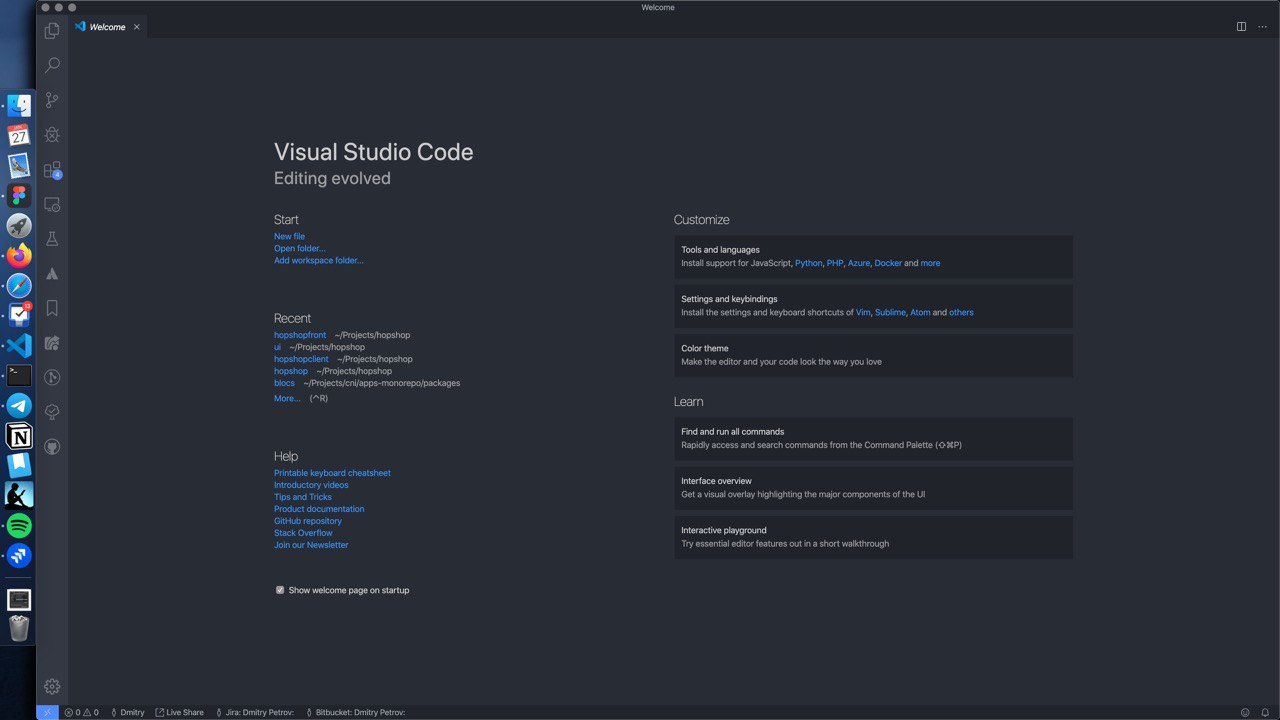Open Tips and Tricks link
Image resolution: width=1280 pixels, height=720 pixels.
(x=303, y=497)
